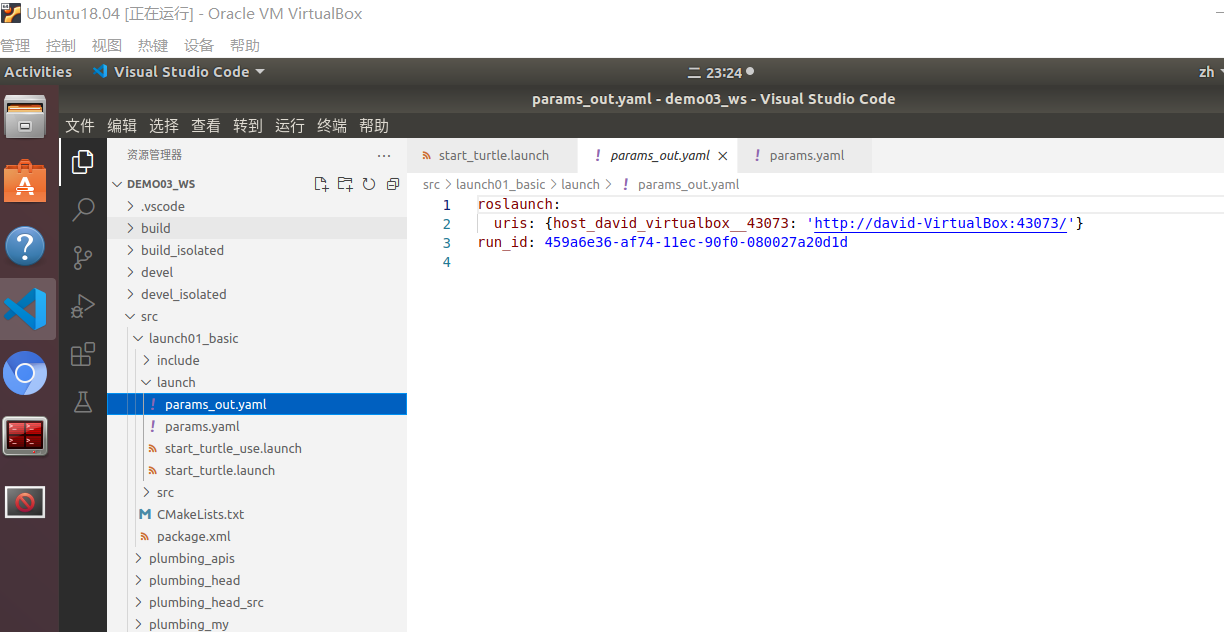Image resolution: width=1224 pixels, height=632 pixels.
Task: Collapse all folders in explorer
Action: tap(393, 184)
